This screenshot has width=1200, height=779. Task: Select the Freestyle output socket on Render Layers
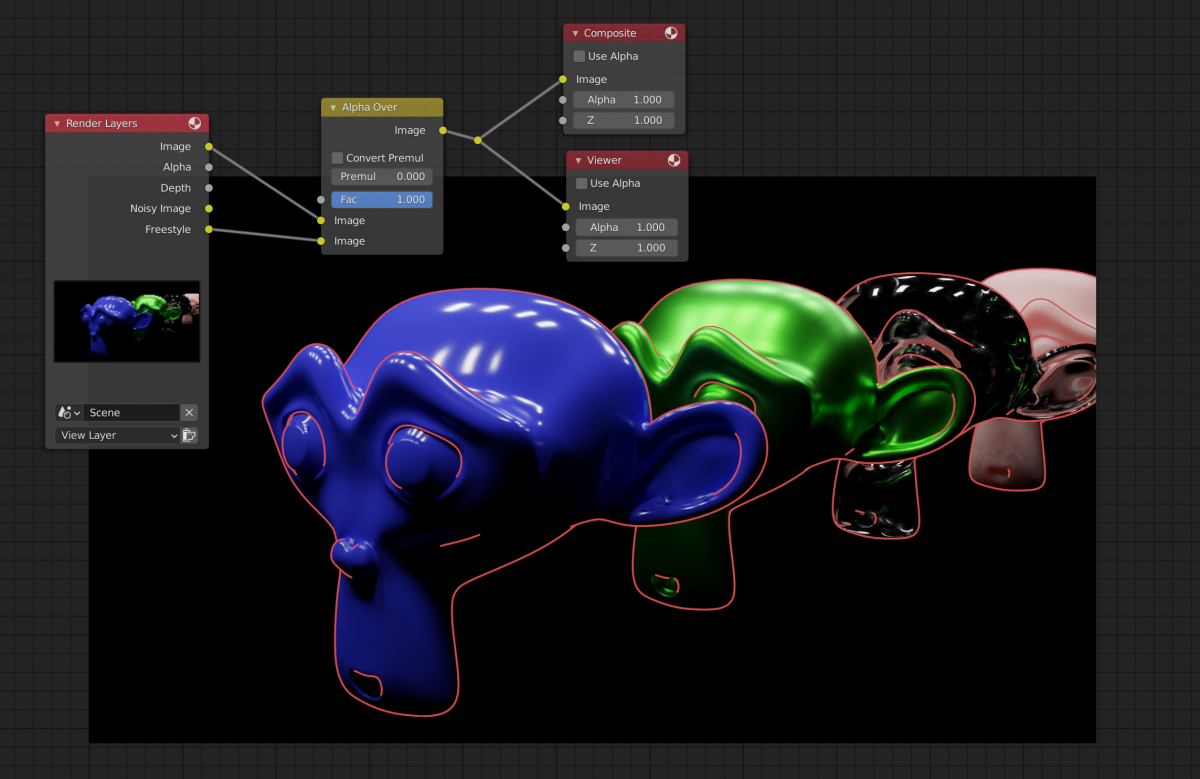(208, 229)
